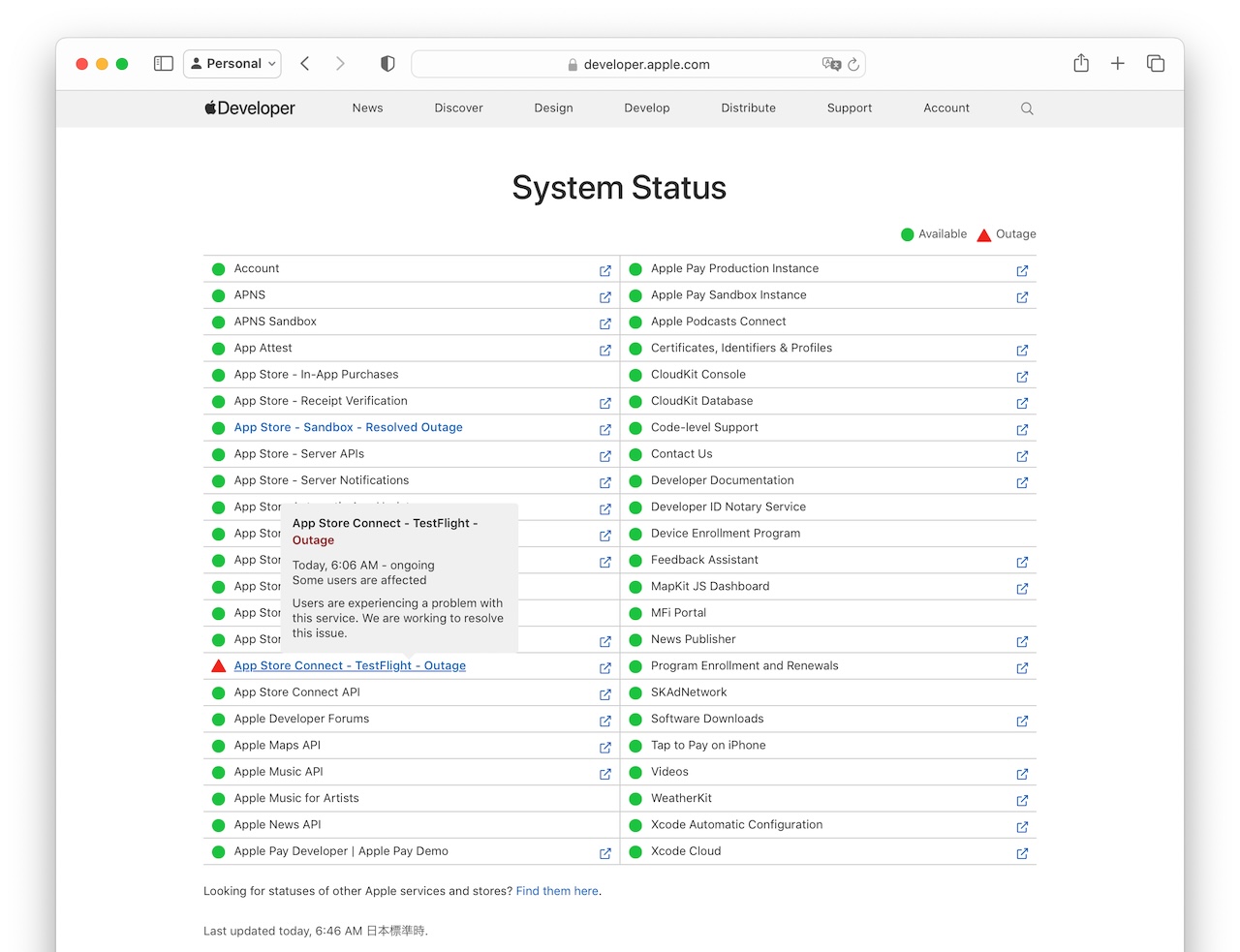This screenshot has height=952, width=1240.
Task: Open external link for Videos row
Action: point(1022,774)
